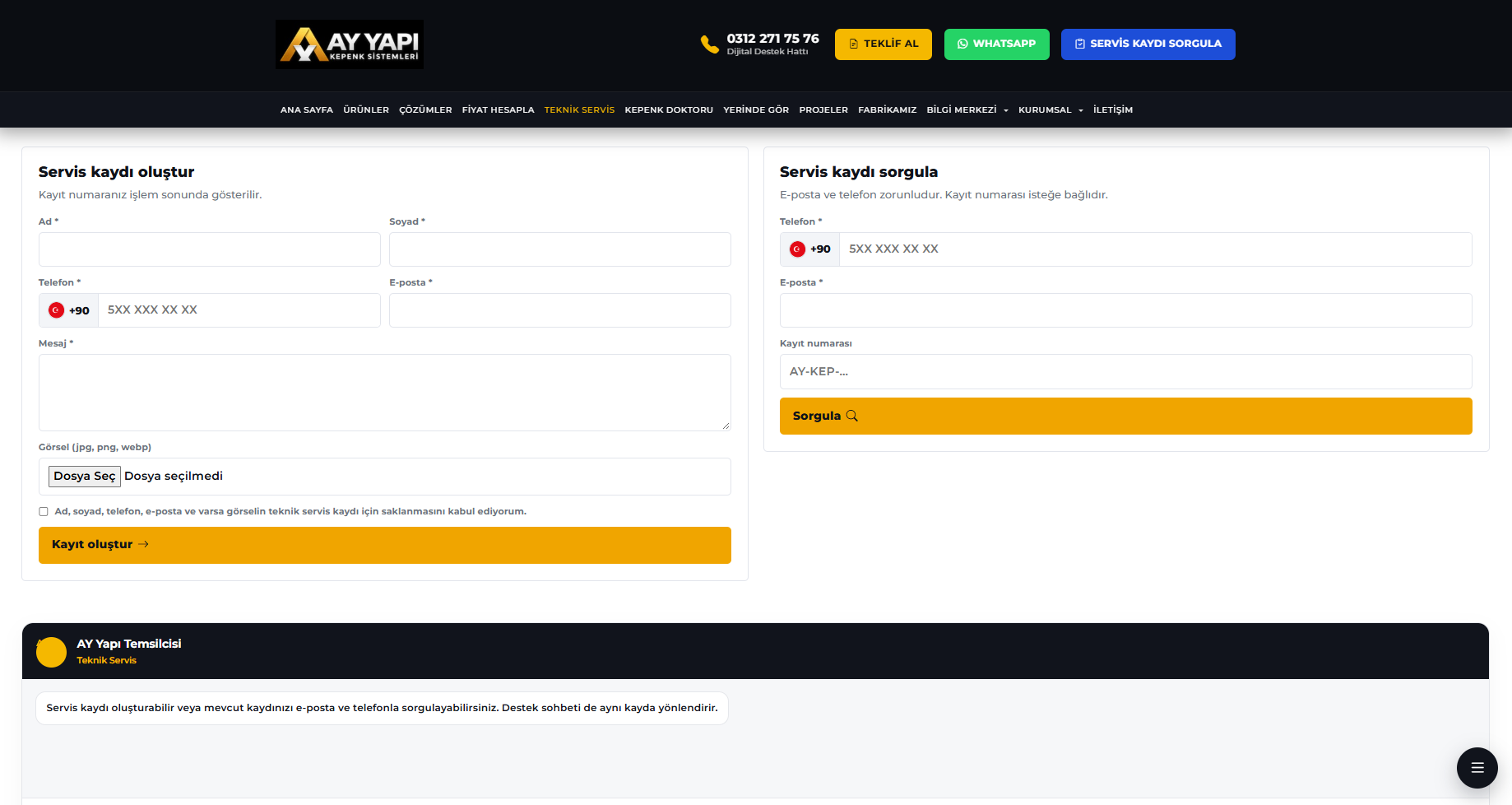The image size is (1512, 805).
Task: Focus the Kayıt numarası AY-KEP field
Action: click(1126, 371)
